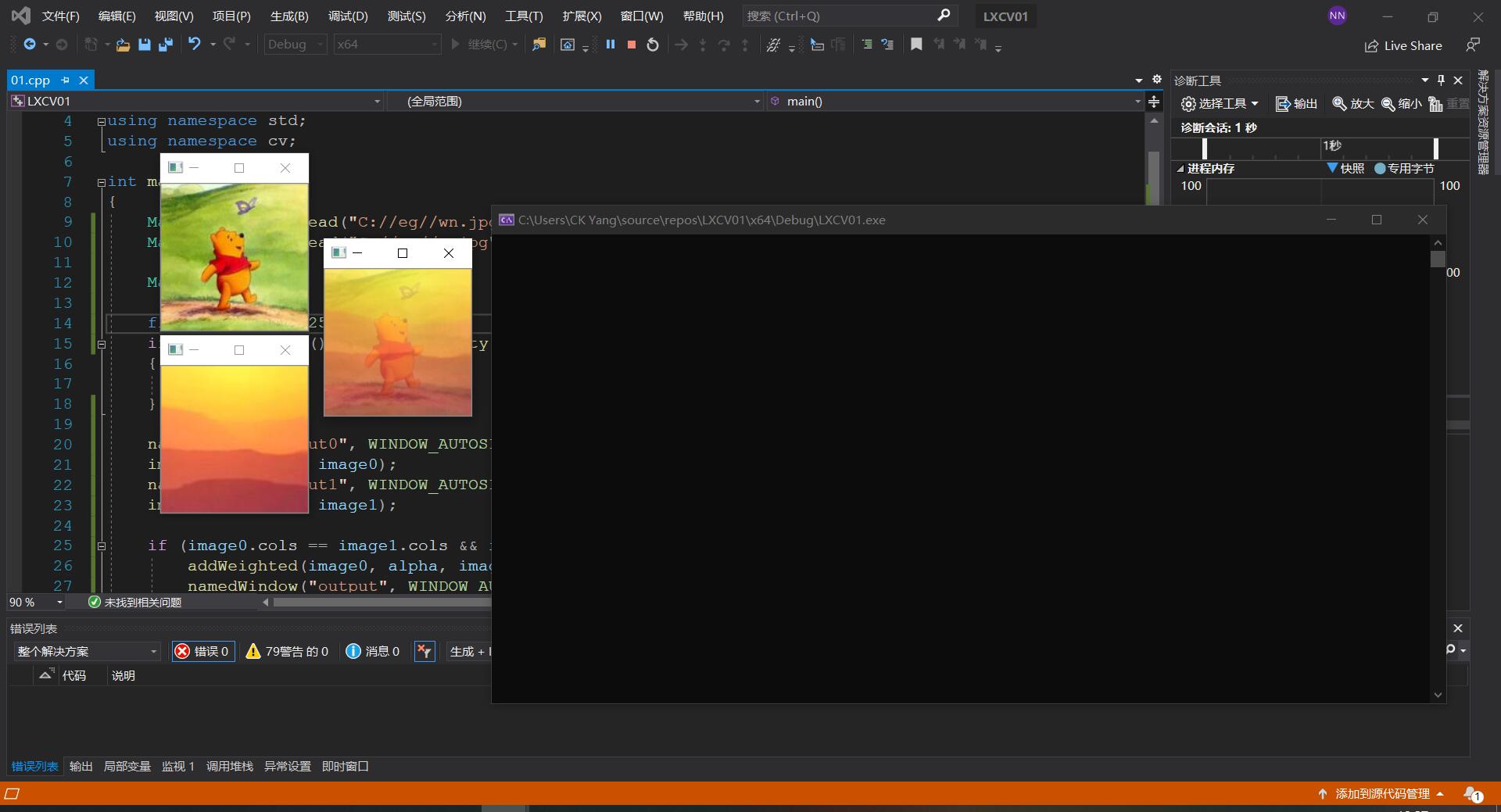
Task: Collapse the code block fold on line 15
Action: 101,344
